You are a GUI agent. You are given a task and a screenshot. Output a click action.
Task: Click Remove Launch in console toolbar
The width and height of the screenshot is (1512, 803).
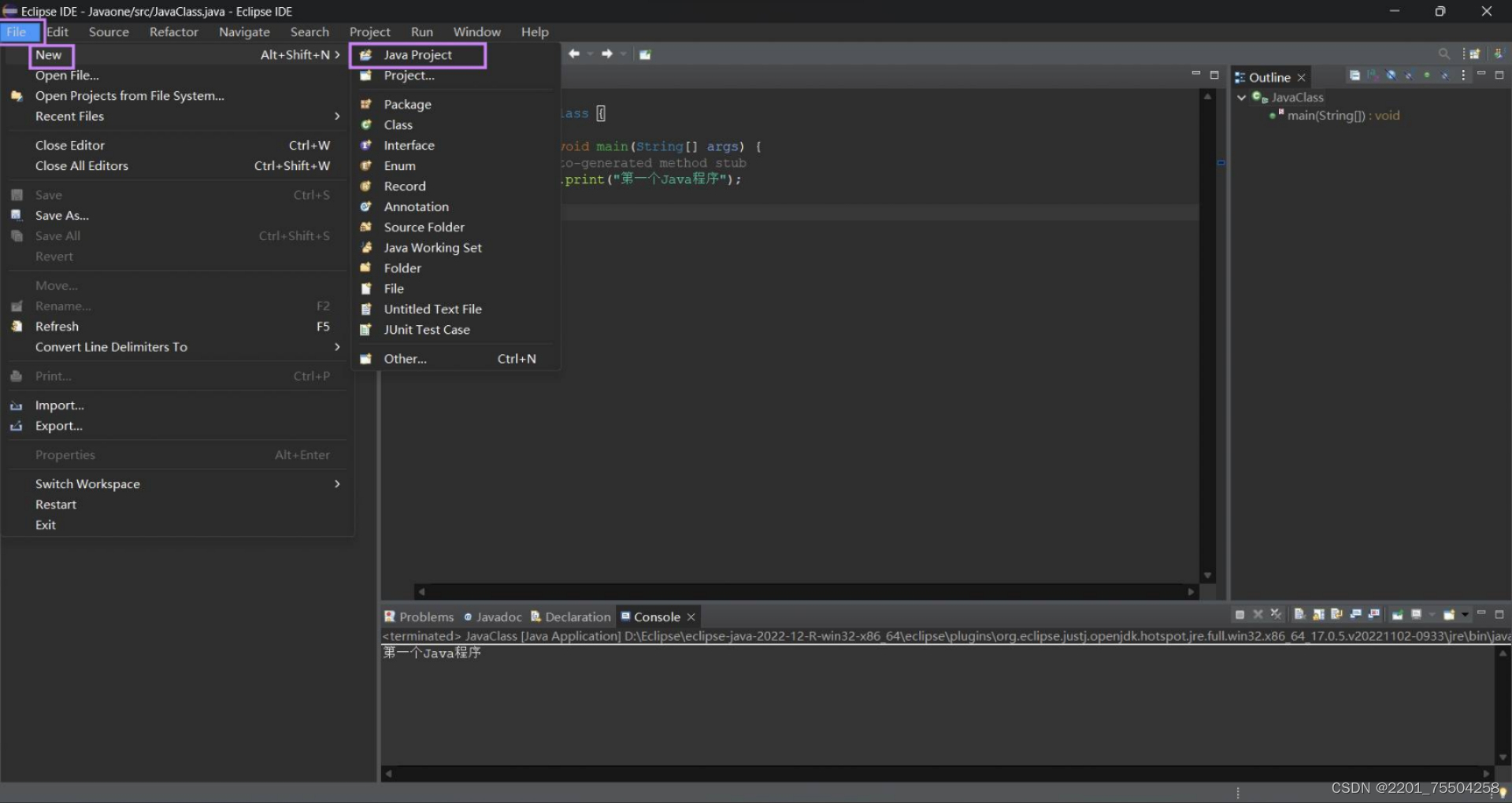click(x=1258, y=614)
